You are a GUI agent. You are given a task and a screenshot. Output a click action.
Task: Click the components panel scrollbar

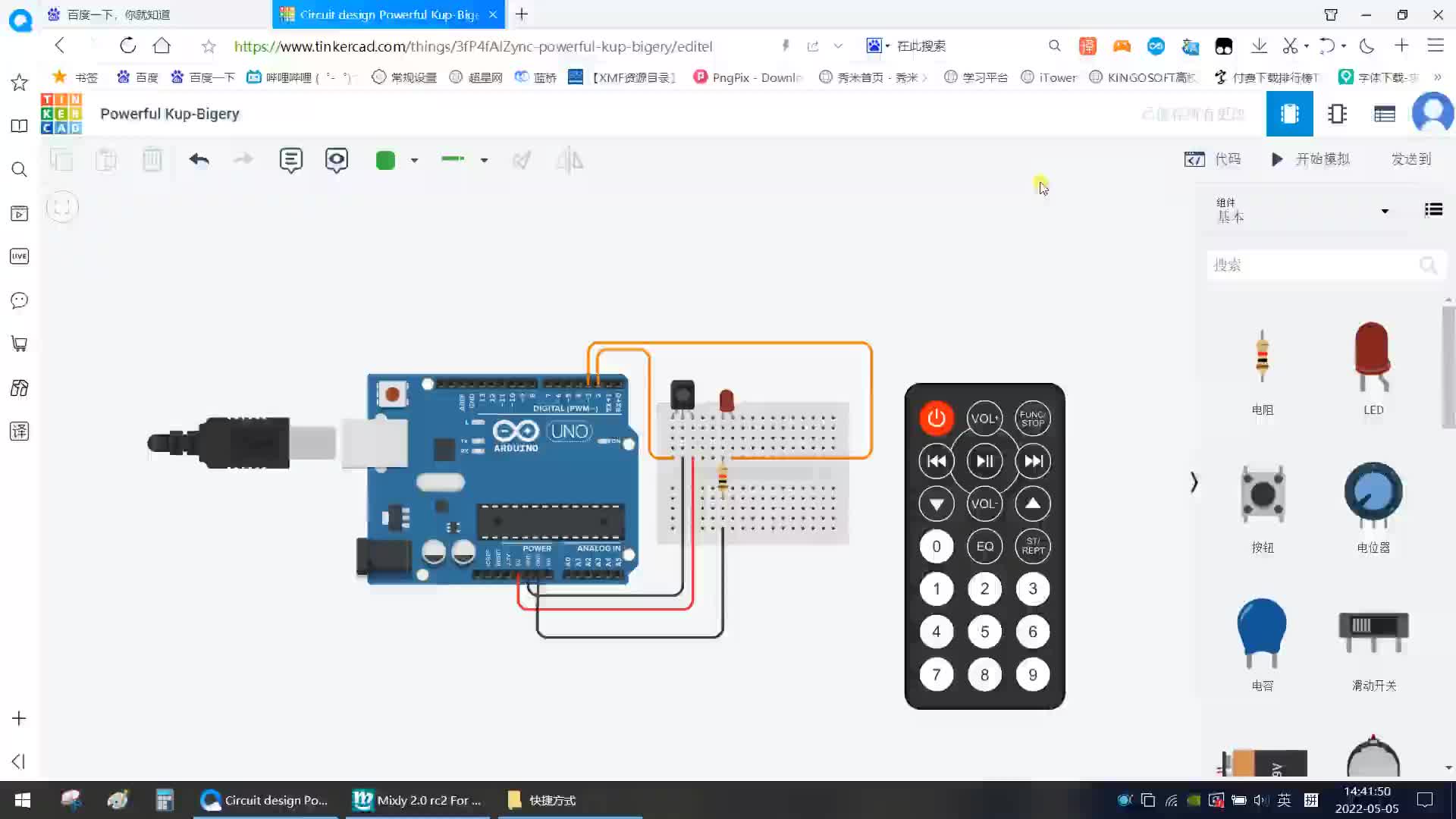(1448, 368)
